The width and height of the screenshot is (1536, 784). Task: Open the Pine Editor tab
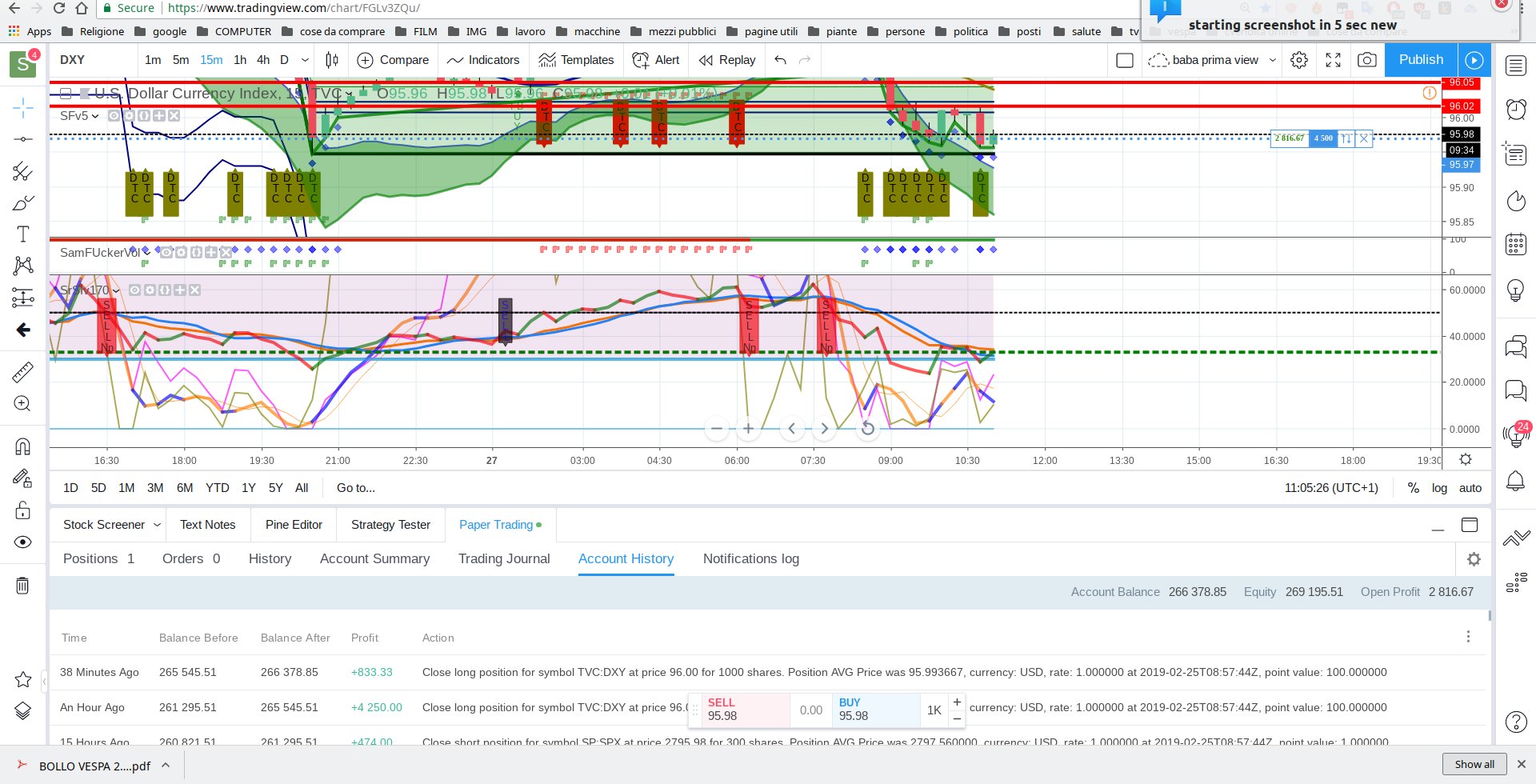point(294,525)
